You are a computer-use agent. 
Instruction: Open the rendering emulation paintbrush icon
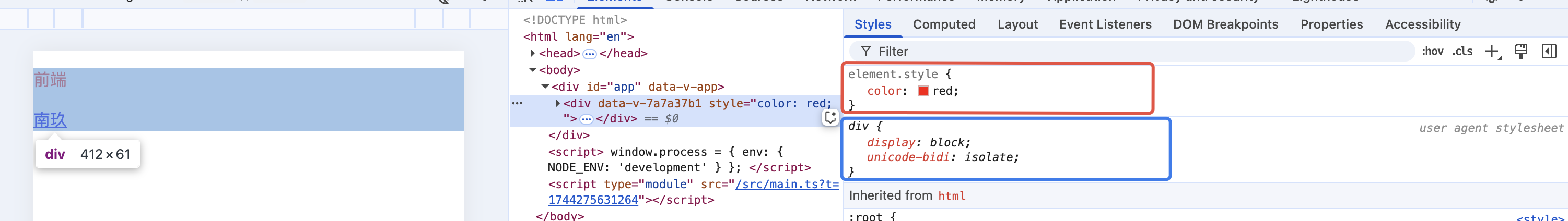pyautogui.click(x=1520, y=52)
